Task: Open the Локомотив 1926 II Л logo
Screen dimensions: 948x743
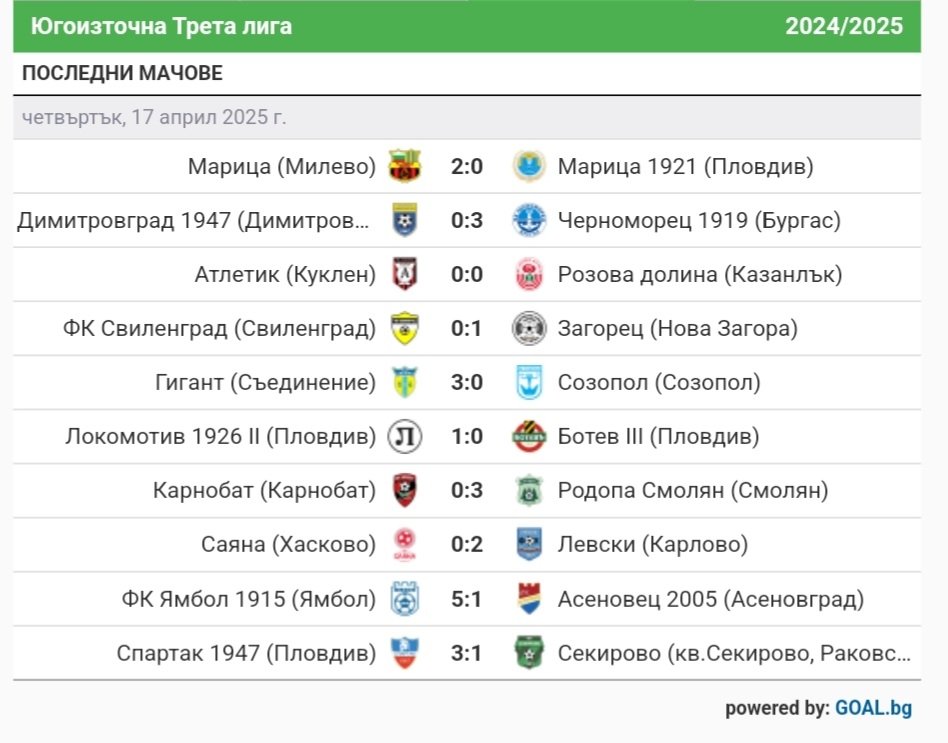Action: 404,436
